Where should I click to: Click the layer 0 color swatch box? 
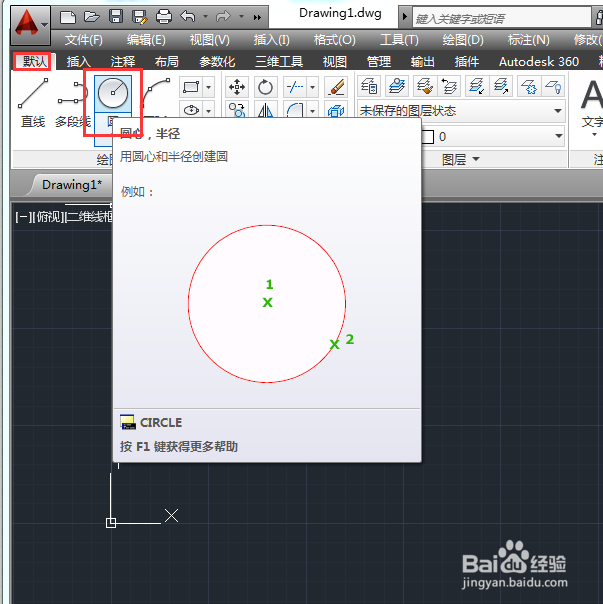tap(427, 136)
